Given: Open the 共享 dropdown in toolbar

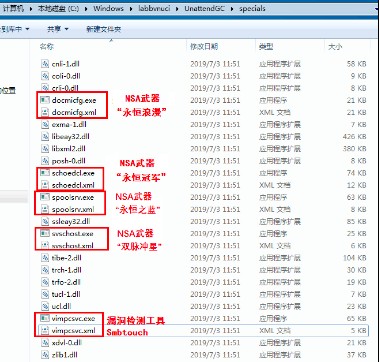Looking at the screenshot, I should 58,29.
